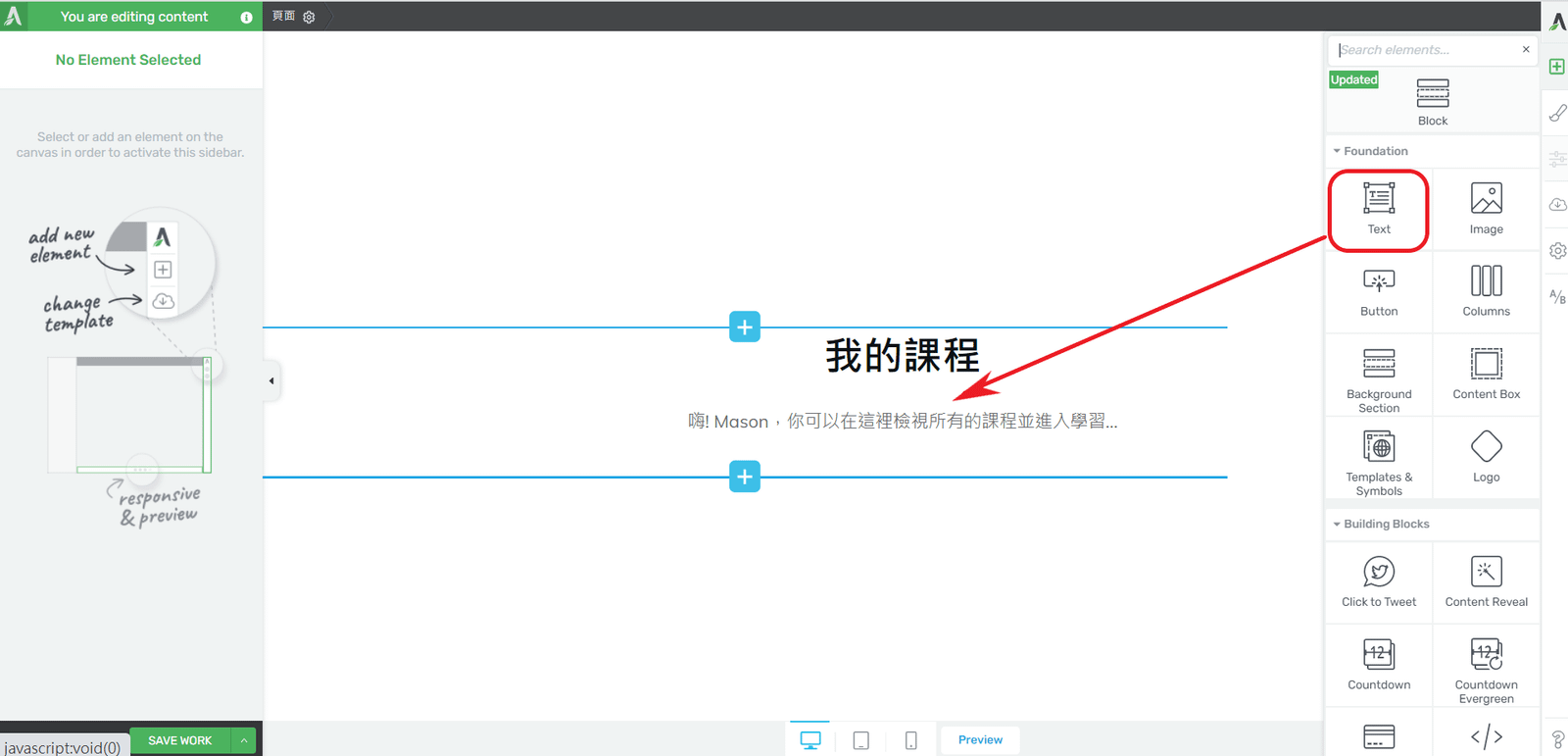Insert the Countdown element
Viewport: 1568px width, 756px height.
(x=1379, y=666)
